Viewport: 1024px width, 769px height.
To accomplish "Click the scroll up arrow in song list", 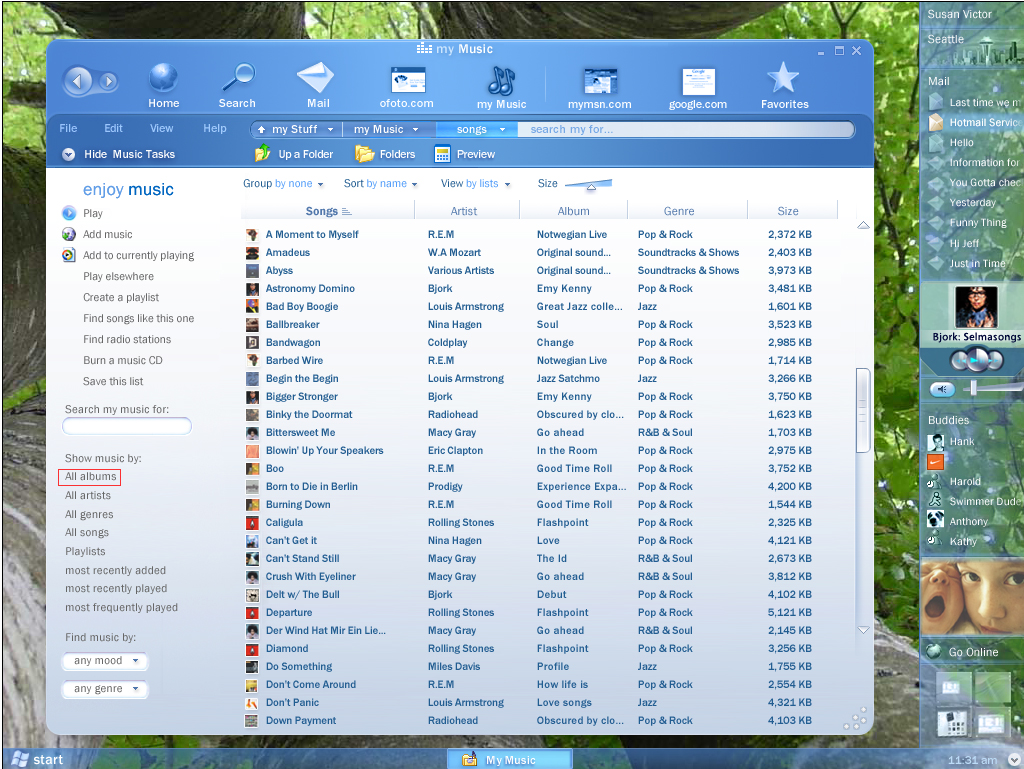I will pos(863,225).
